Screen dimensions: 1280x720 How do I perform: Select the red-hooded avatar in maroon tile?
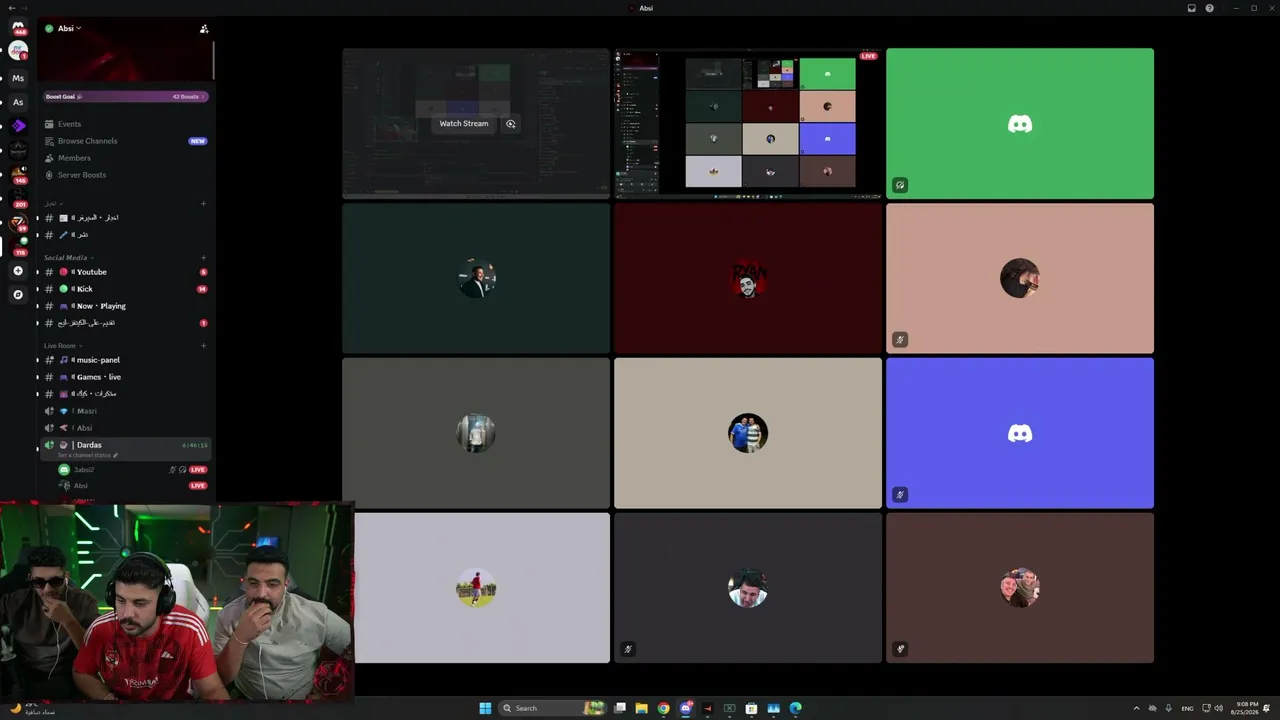[748, 279]
